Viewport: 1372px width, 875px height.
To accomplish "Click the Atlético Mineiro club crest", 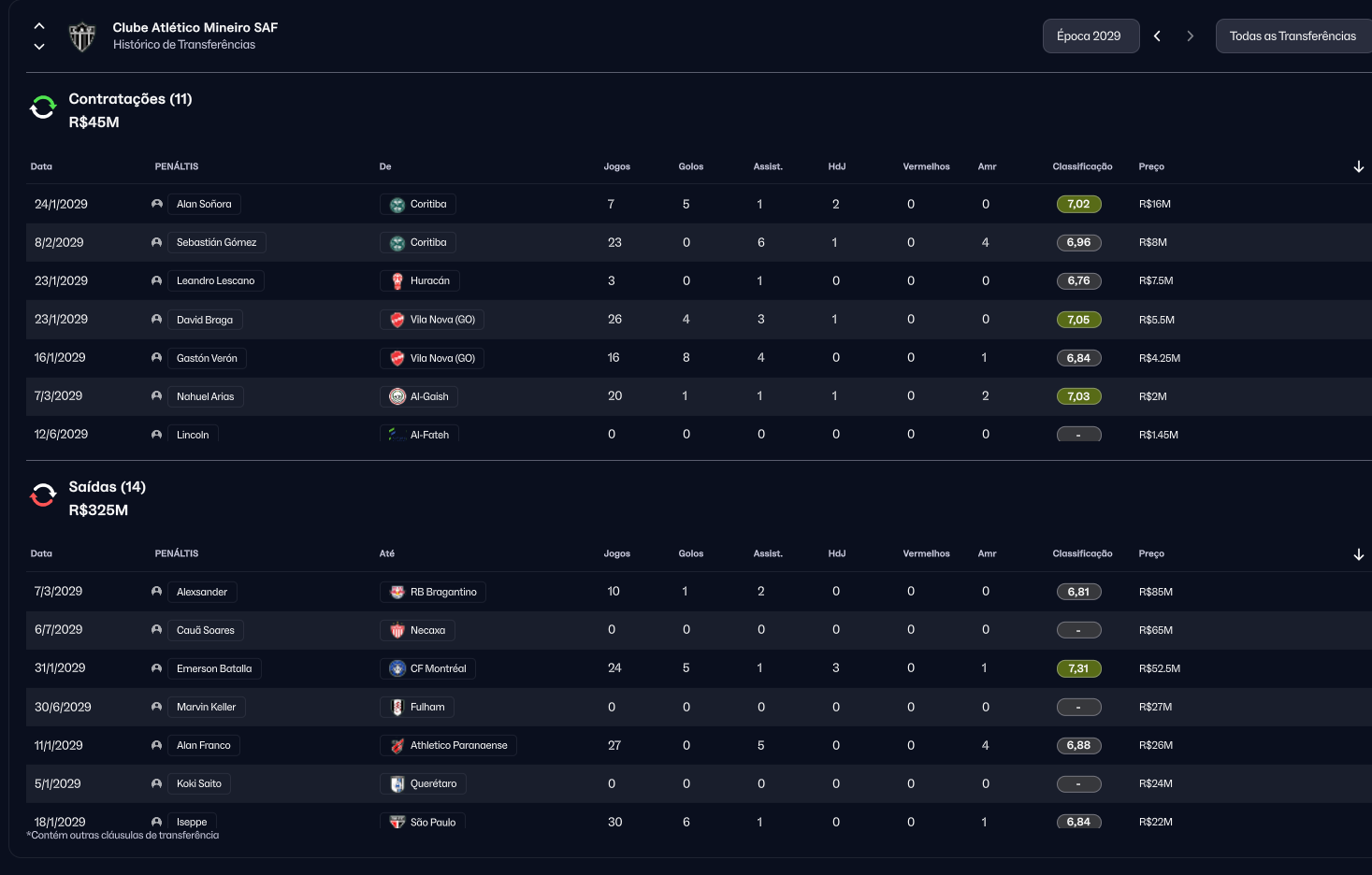I will [x=82, y=36].
